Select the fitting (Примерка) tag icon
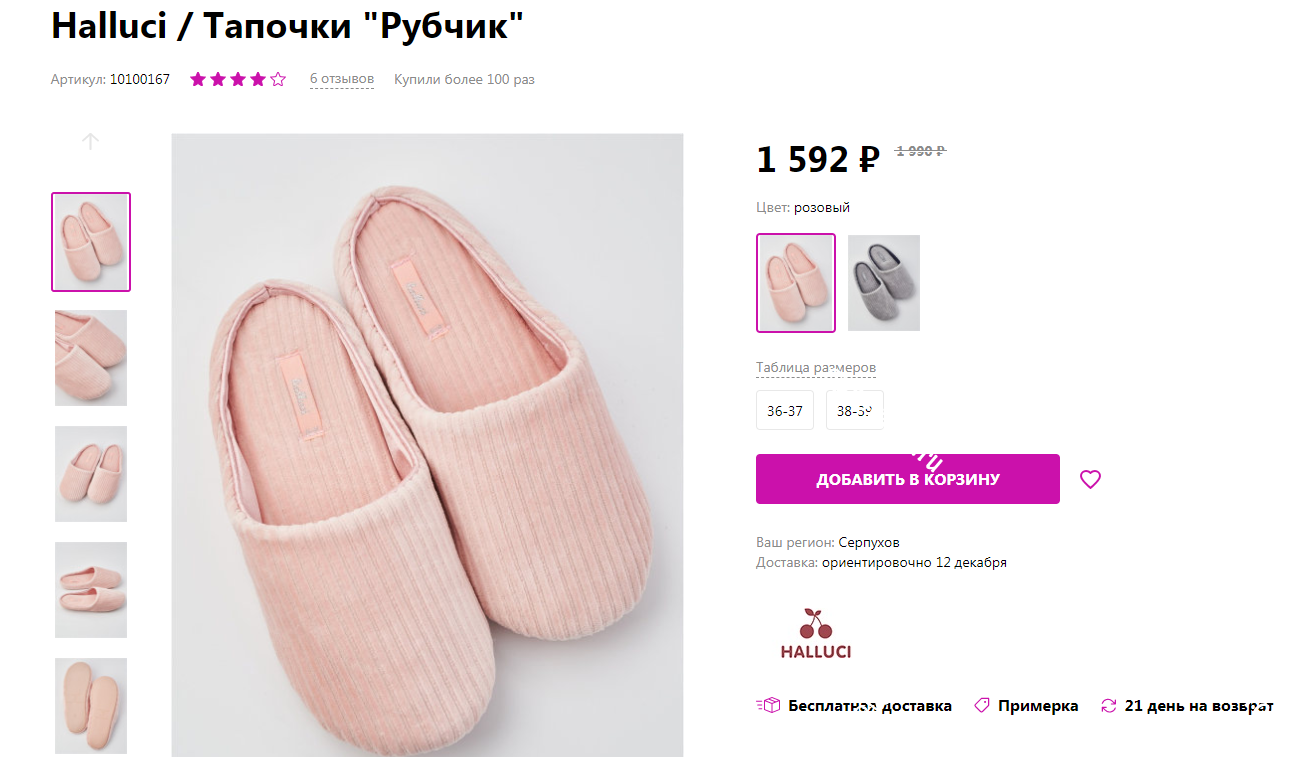This screenshot has width=1311, height=757. coord(980,705)
